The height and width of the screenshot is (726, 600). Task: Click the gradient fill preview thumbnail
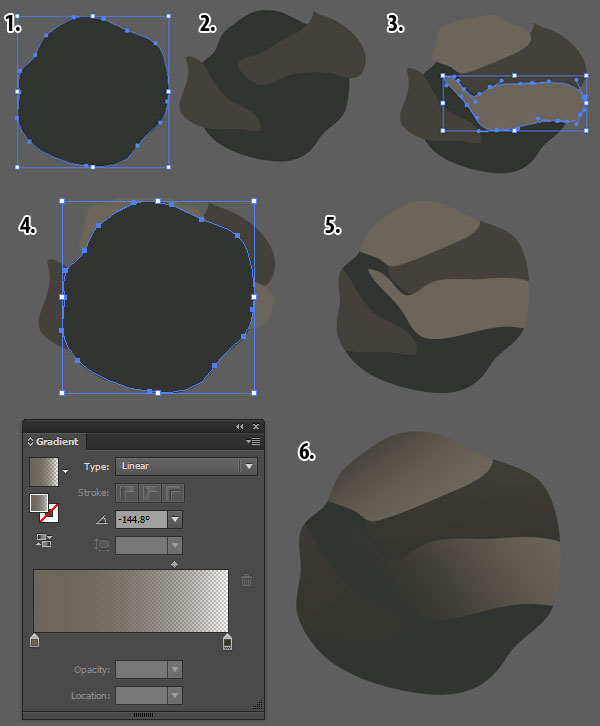click(x=44, y=472)
